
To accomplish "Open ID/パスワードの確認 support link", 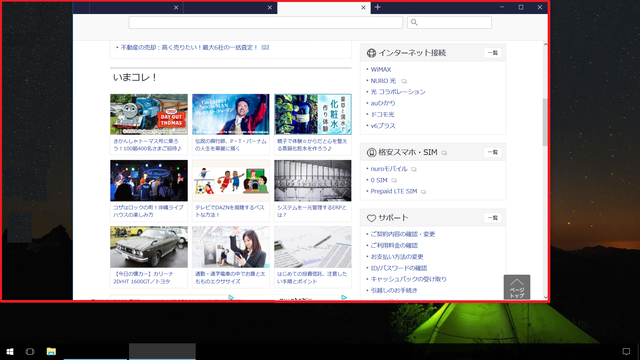I will (x=398, y=268).
